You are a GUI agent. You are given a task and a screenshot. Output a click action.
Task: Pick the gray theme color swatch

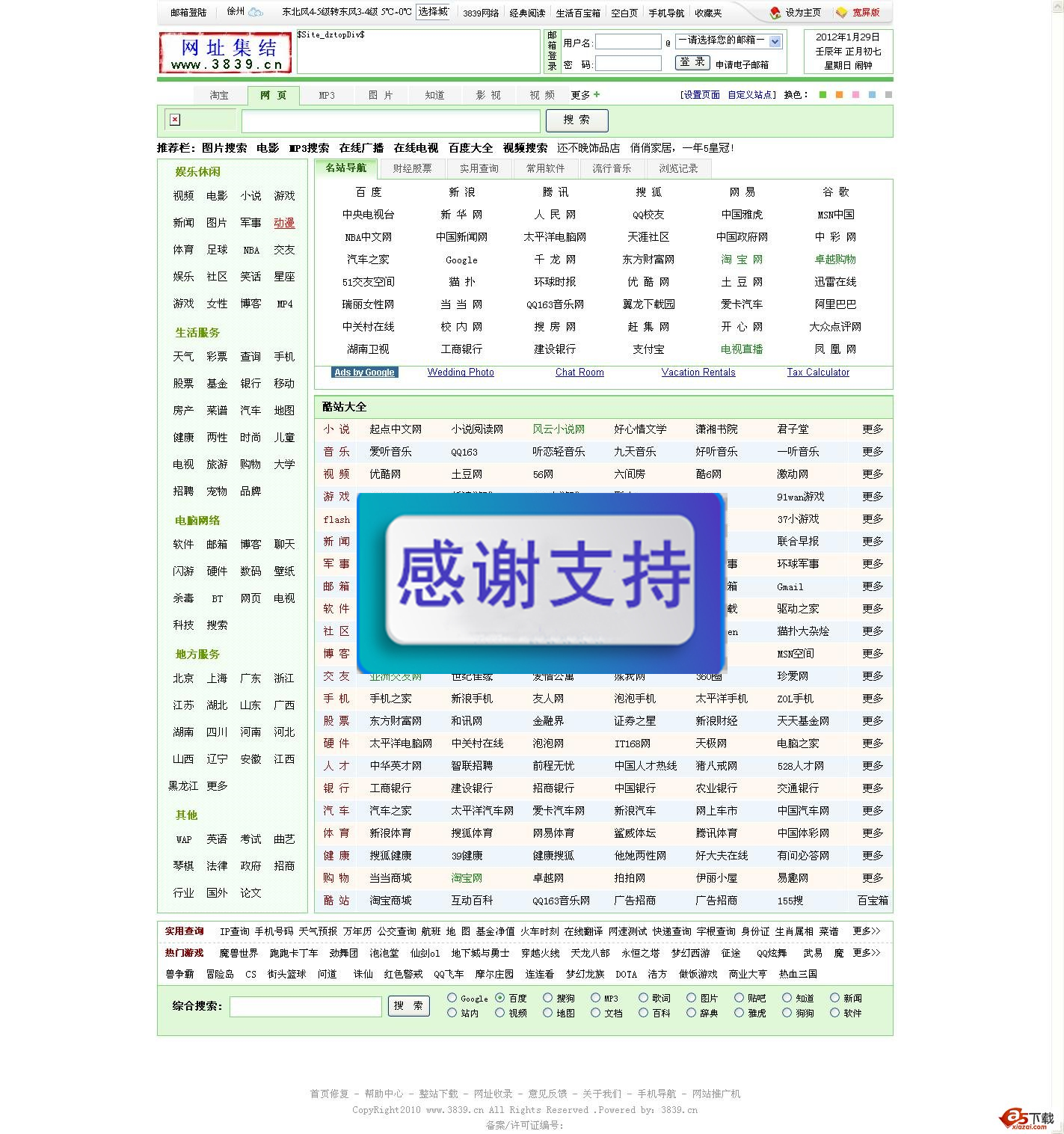click(889, 95)
